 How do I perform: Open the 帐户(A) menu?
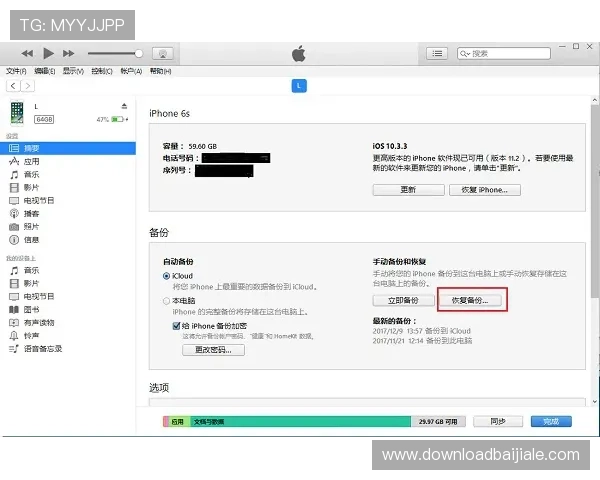tap(131, 71)
